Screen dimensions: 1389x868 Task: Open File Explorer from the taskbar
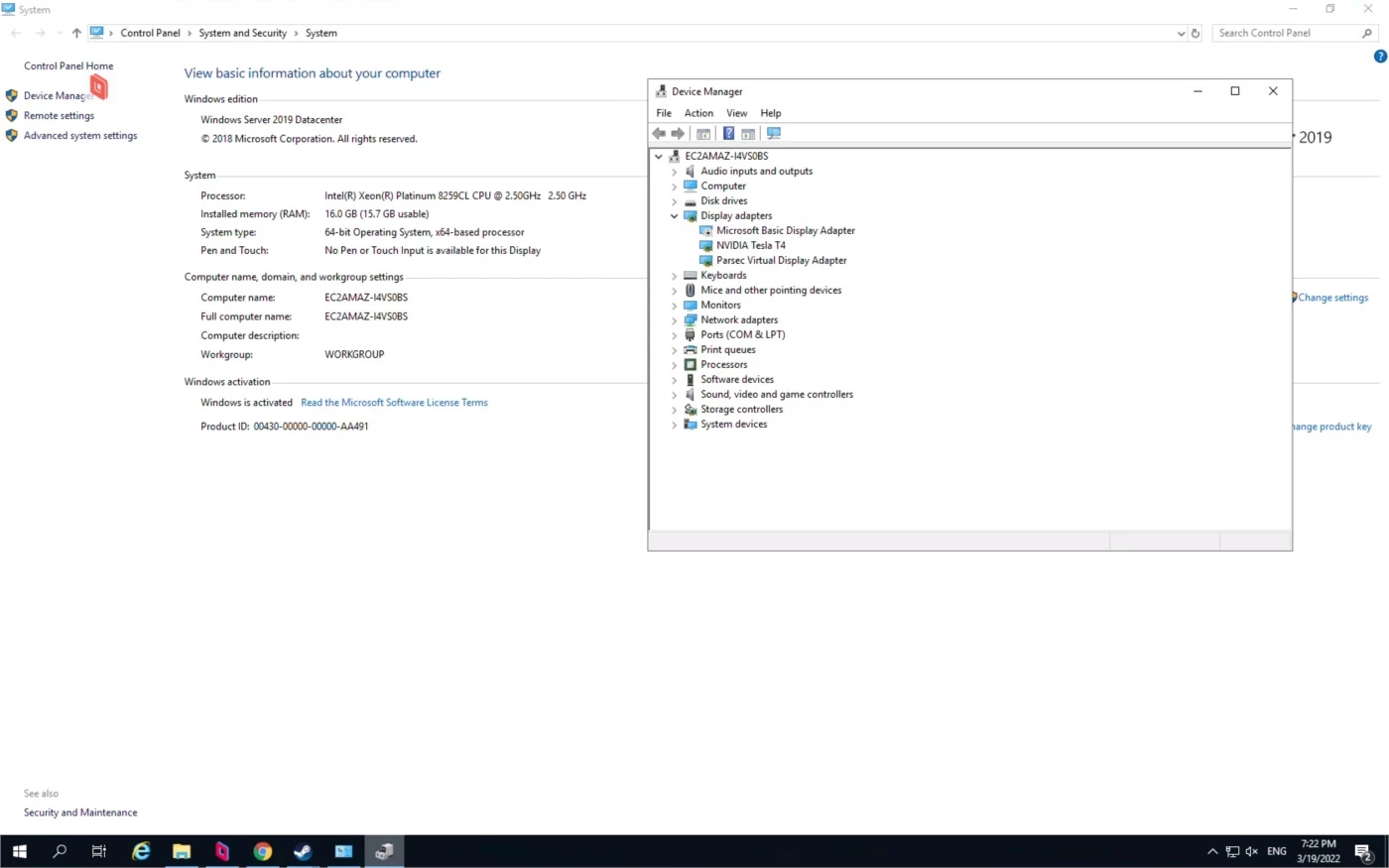182,851
